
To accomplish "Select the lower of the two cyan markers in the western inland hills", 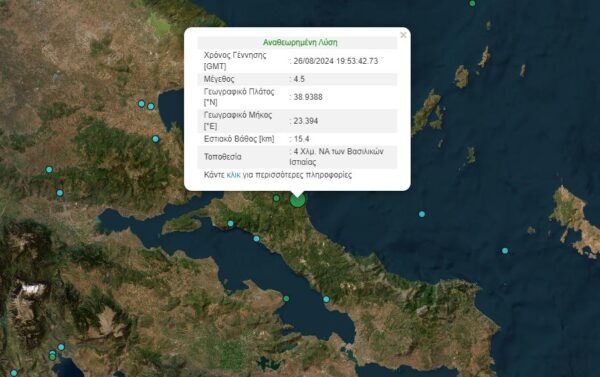I will [60, 193].
